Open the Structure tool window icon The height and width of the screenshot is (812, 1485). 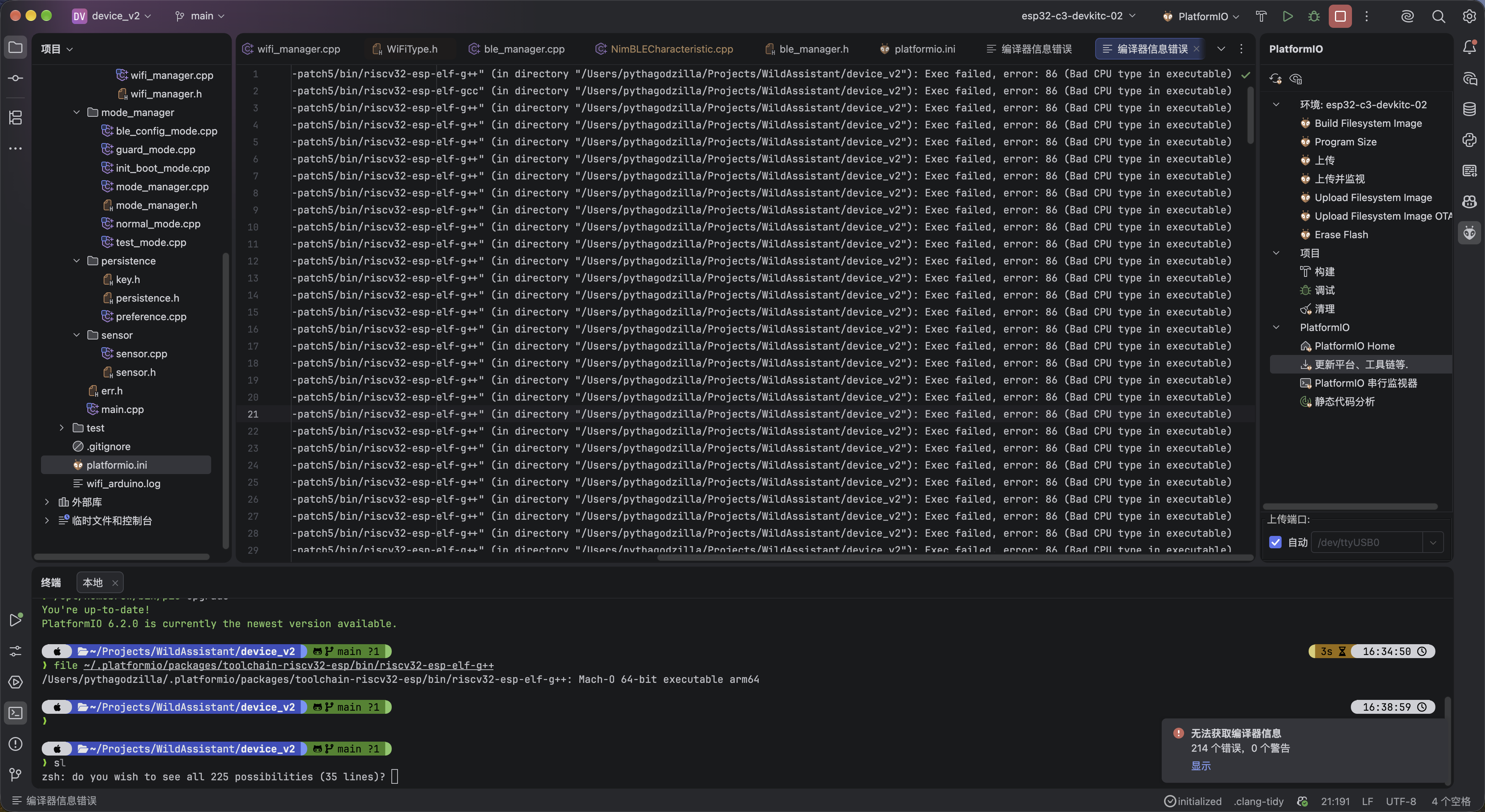pyautogui.click(x=15, y=118)
